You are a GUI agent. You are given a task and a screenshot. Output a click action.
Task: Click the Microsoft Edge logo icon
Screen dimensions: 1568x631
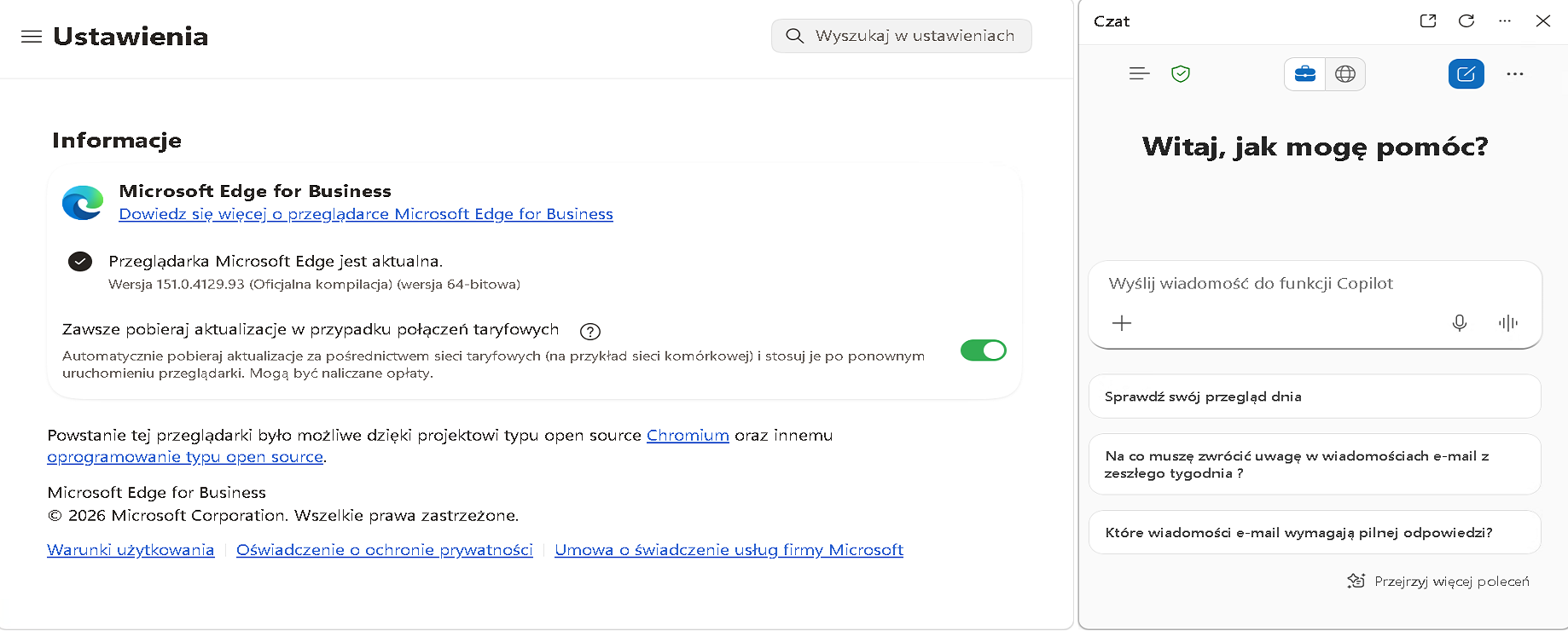pyautogui.click(x=83, y=203)
